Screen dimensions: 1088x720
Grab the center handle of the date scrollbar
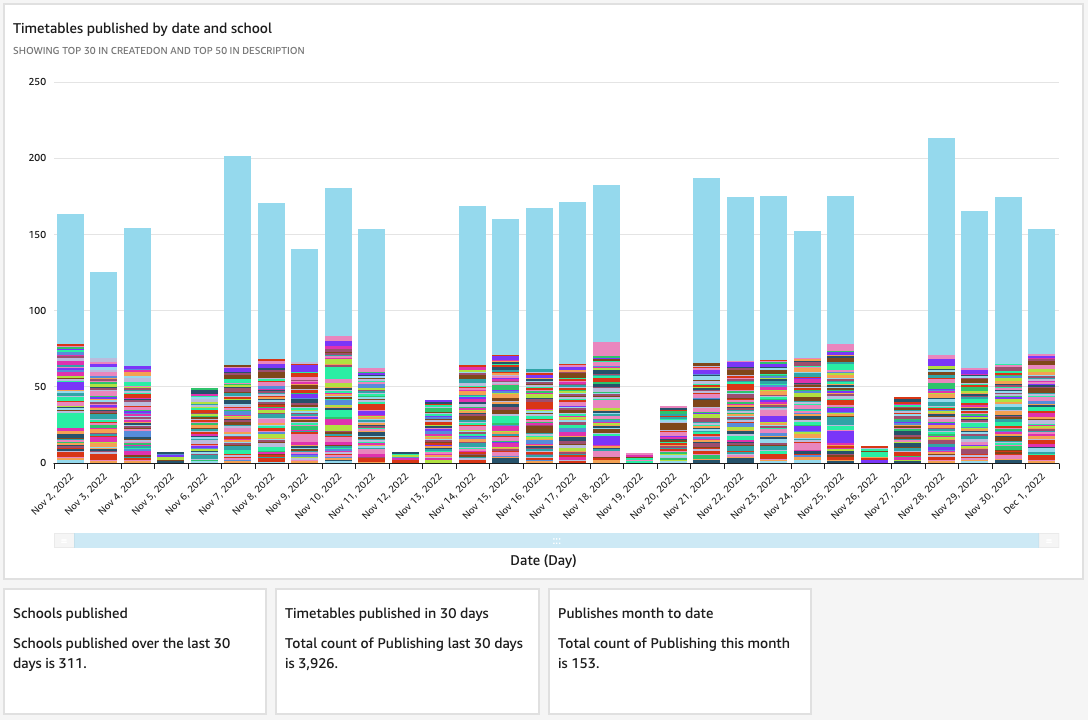pyautogui.click(x=556, y=540)
